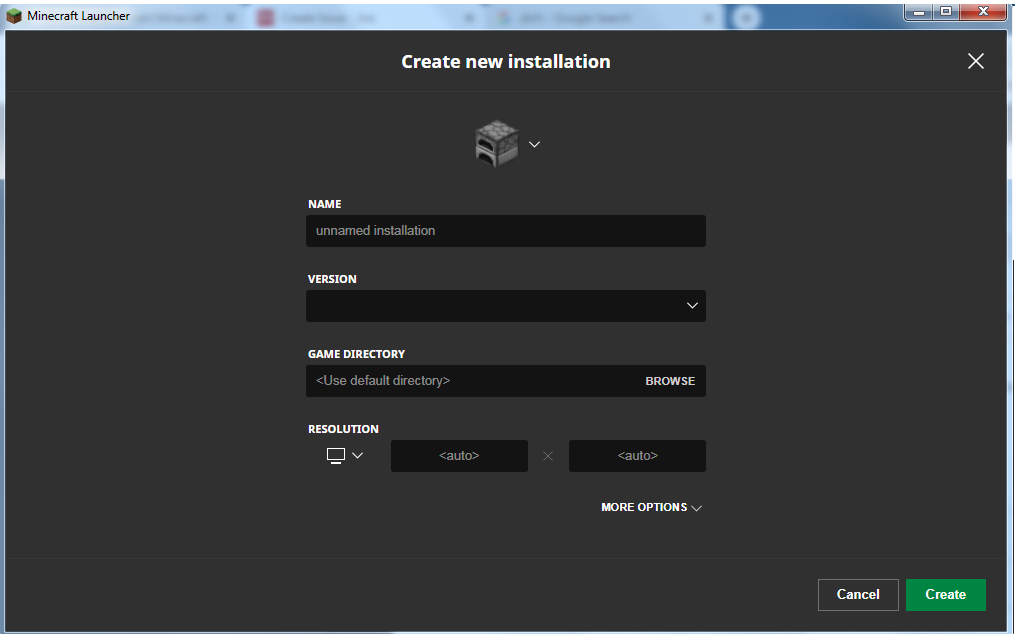Maximize the Minecraft Launcher window
The image size is (1015, 637).
pos(945,11)
